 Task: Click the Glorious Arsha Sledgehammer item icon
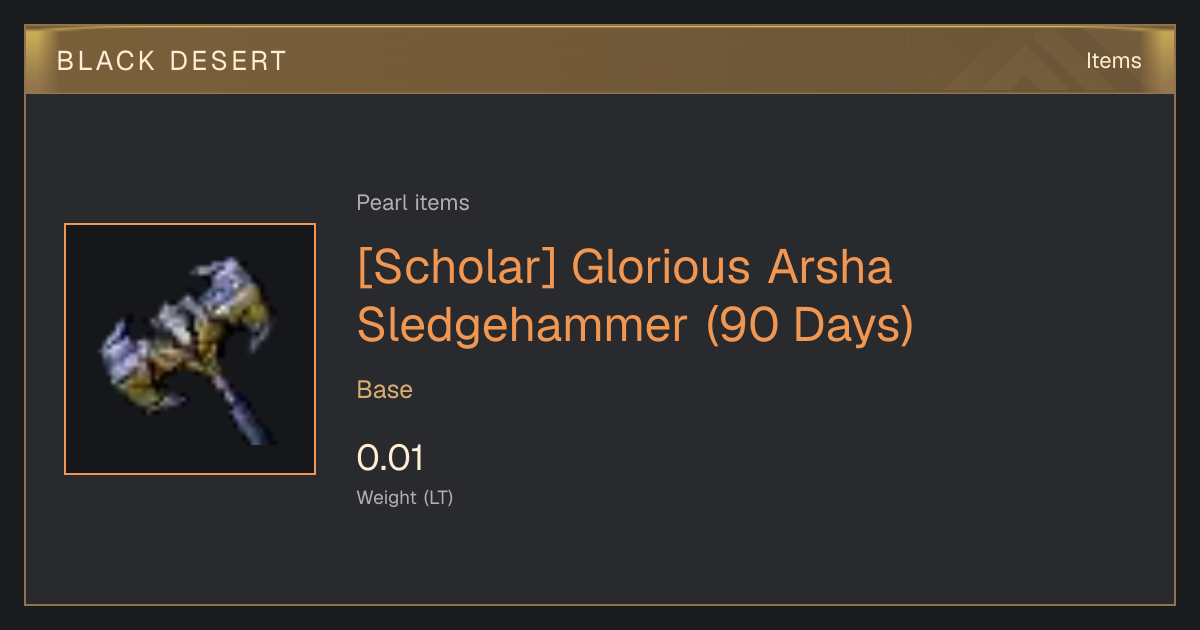(x=190, y=349)
